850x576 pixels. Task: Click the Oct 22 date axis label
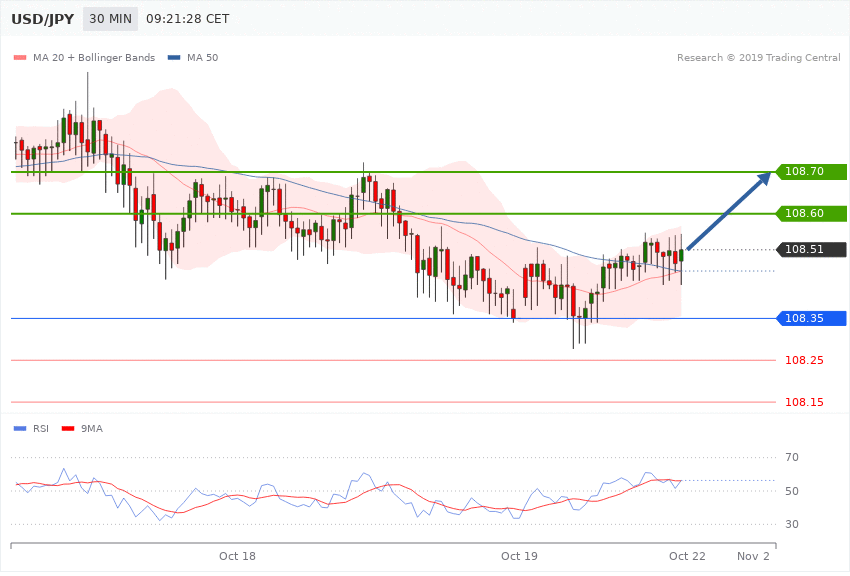pyautogui.click(x=687, y=556)
